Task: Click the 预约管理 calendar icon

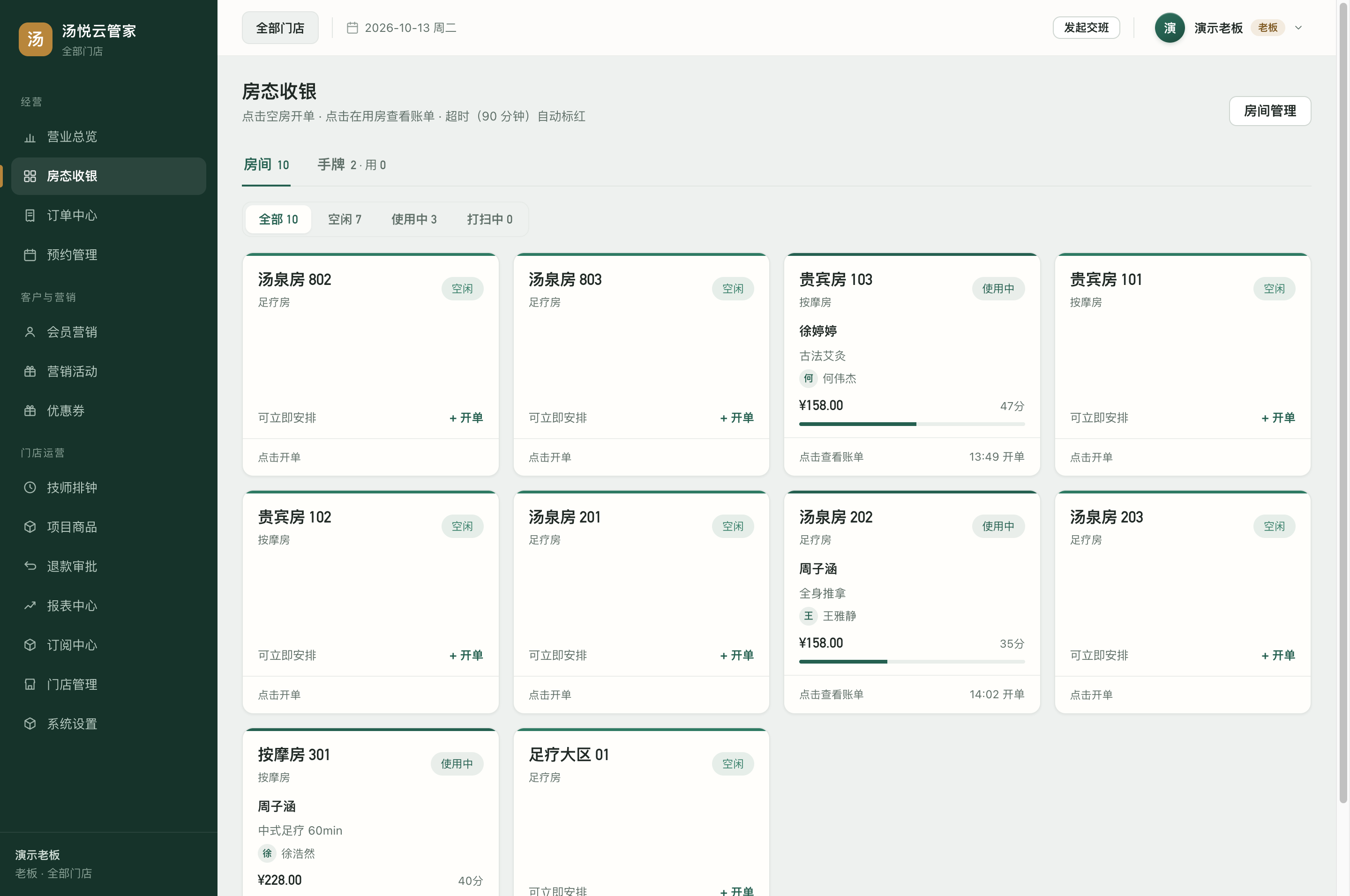Action: coord(30,255)
